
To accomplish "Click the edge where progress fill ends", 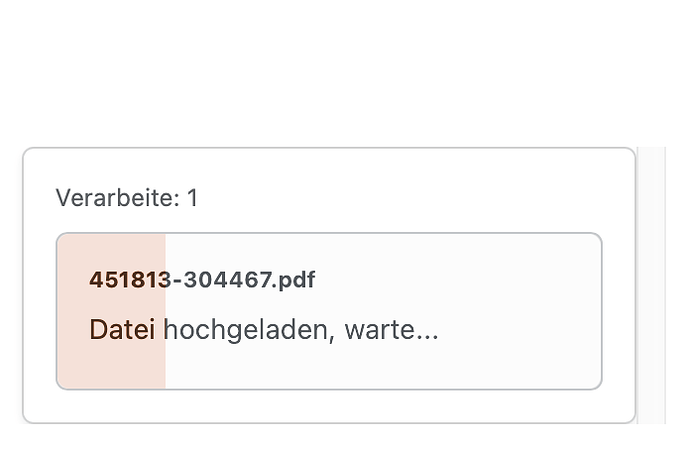I will click(x=165, y=311).
